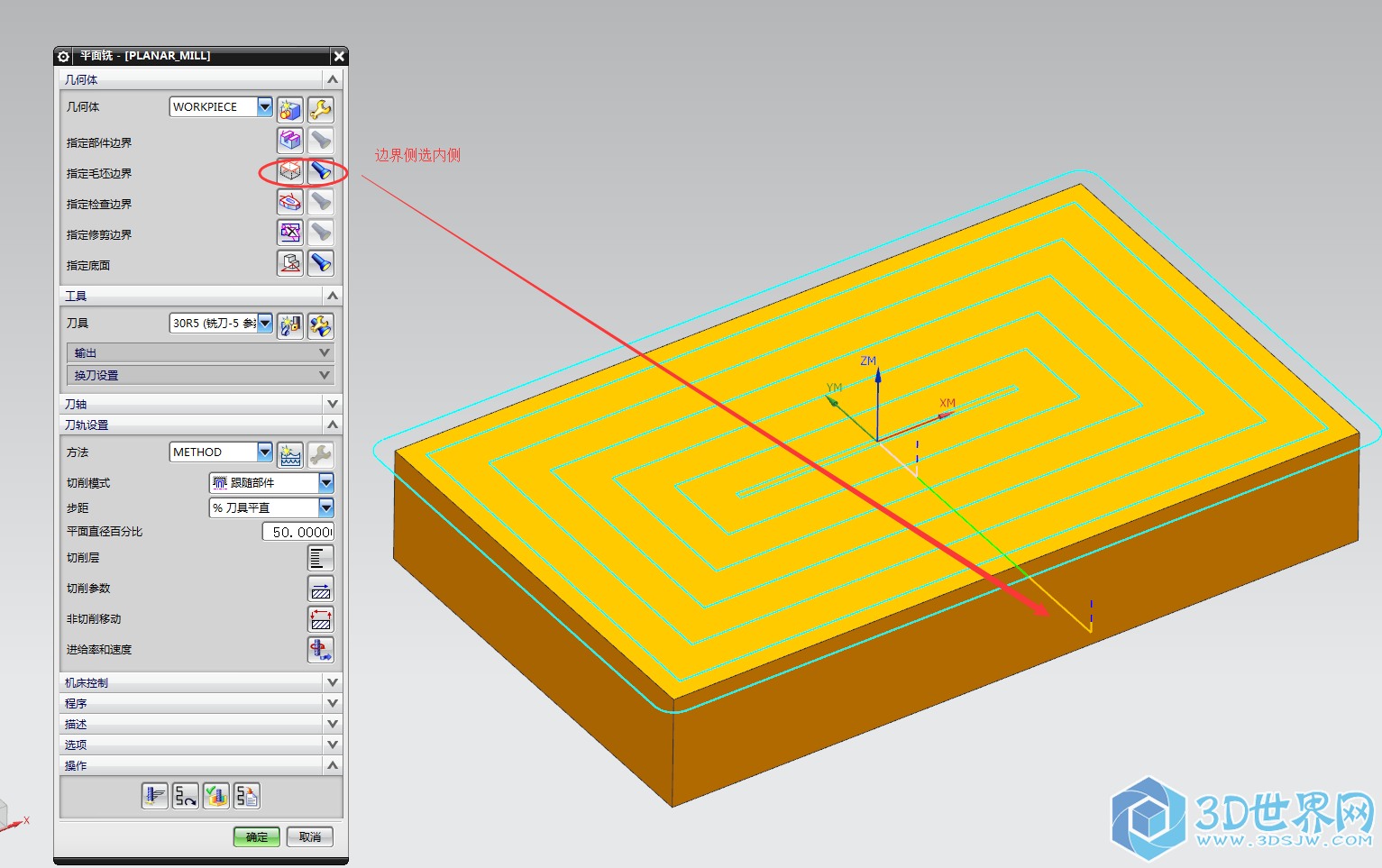Image resolution: width=1382 pixels, height=868 pixels.
Task: Click the specify part boundary (指定部件边界) icon
Action: pyautogui.click(x=289, y=141)
